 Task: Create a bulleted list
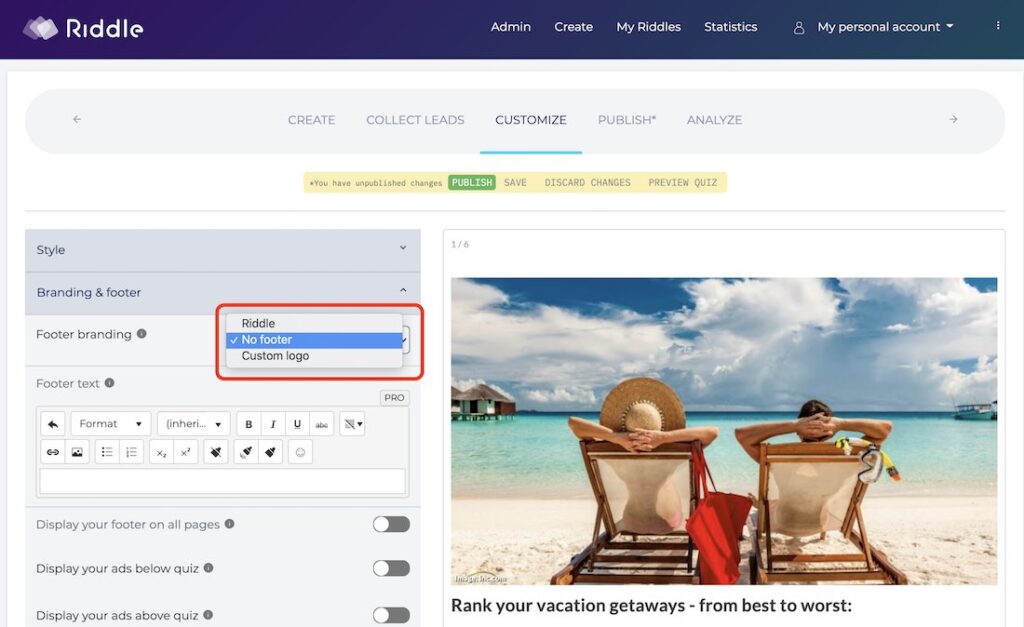[107, 452]
